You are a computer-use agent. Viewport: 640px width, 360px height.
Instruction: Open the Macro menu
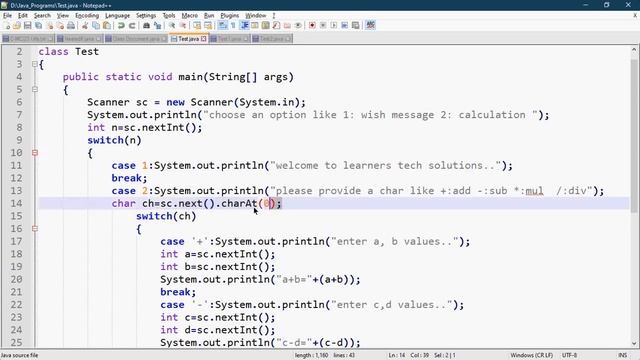[189, 16]
